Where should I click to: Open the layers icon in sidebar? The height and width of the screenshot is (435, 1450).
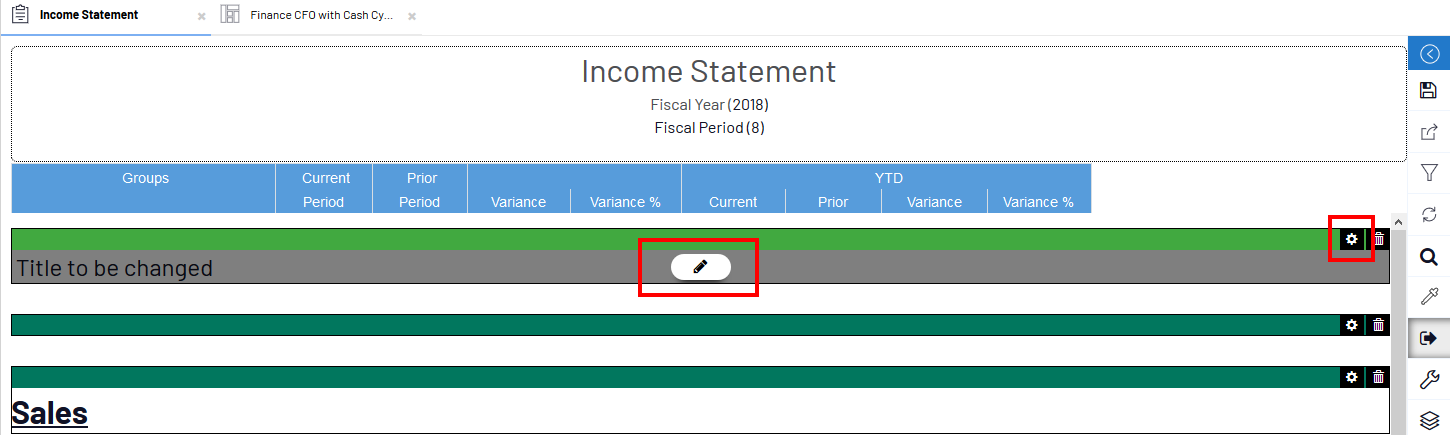(1429, 420)
